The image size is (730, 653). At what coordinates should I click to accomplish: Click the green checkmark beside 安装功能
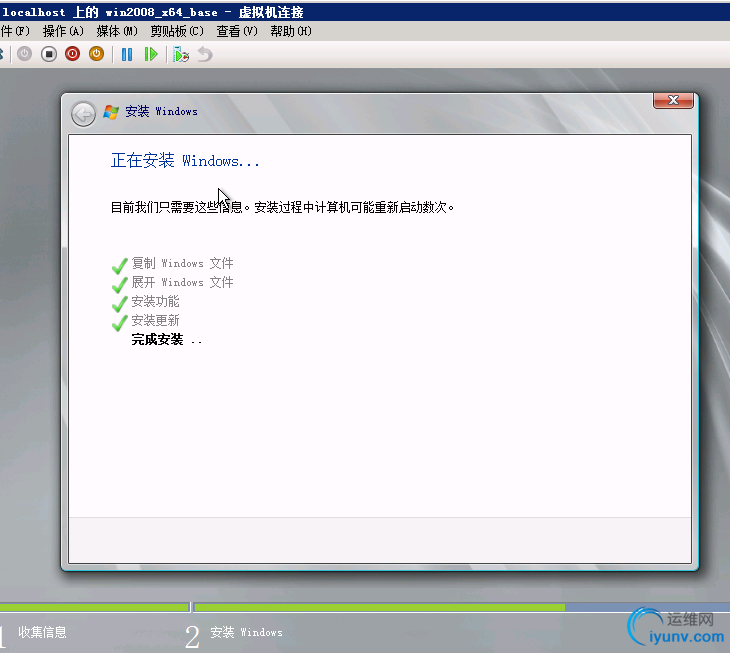pyautogui.click(x=120, y=304)
